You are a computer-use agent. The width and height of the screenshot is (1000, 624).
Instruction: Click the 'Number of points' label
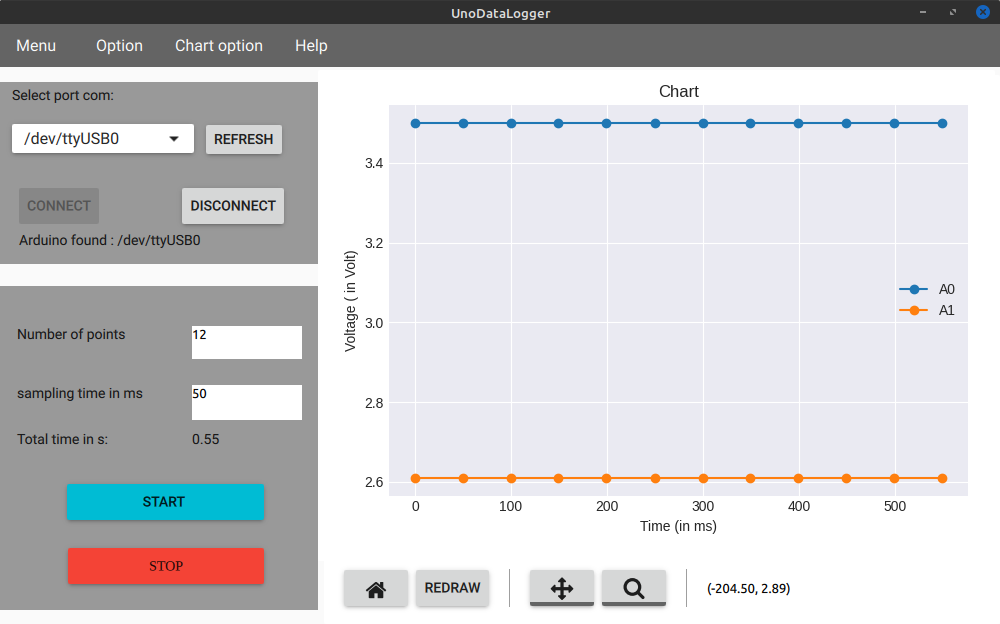(x=71, y=334)
